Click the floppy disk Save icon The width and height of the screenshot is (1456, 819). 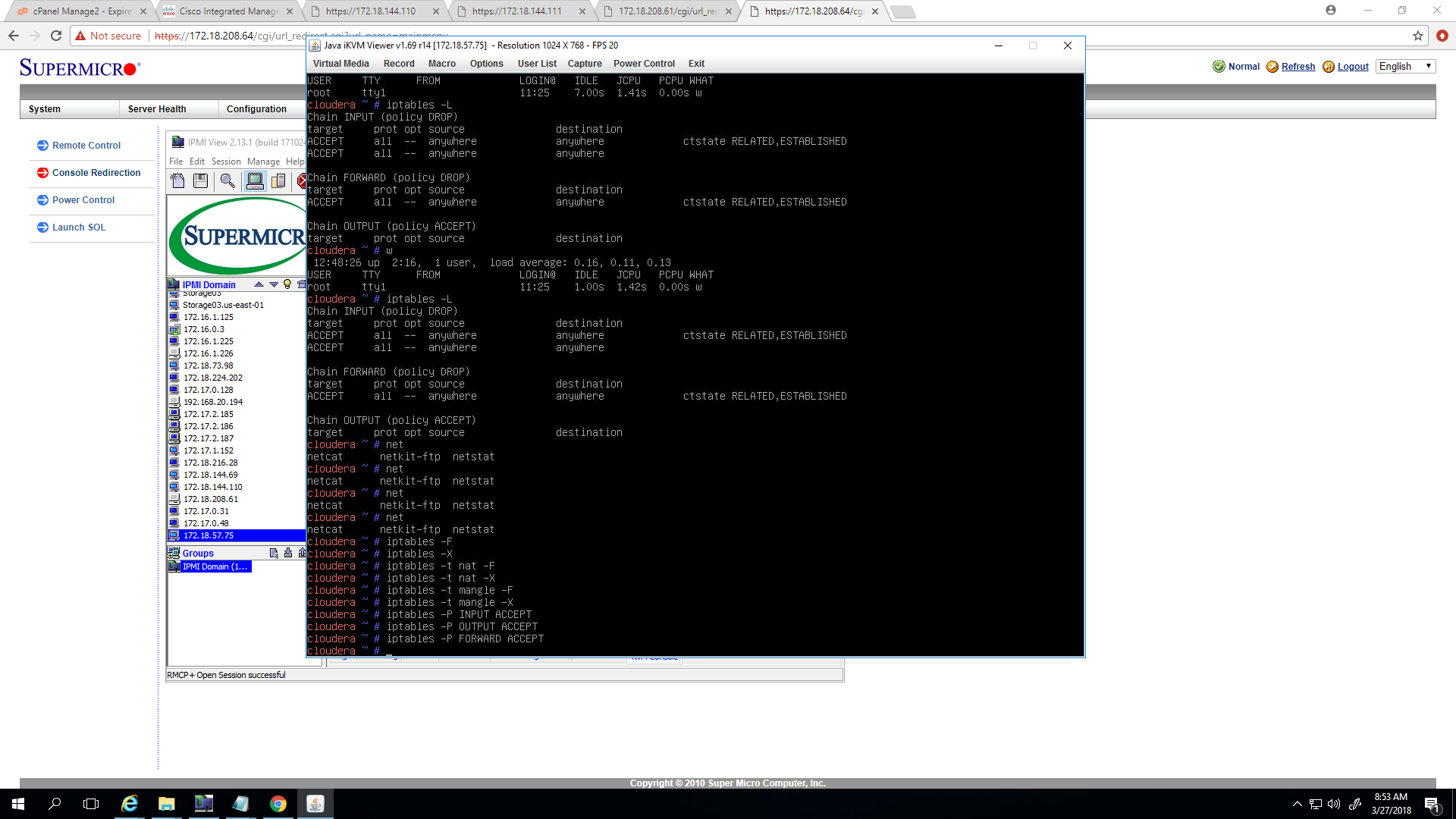(x=200, y=180)
